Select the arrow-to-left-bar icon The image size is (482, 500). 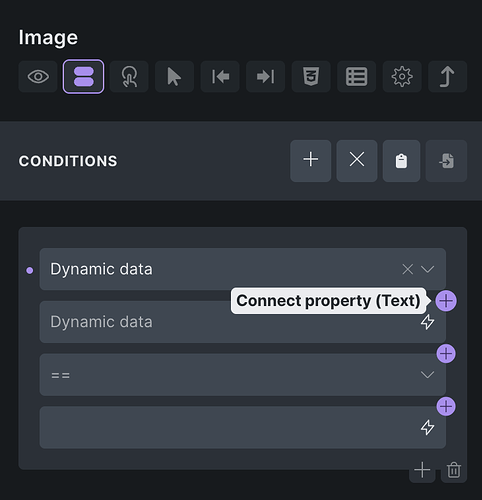[220, 77]
